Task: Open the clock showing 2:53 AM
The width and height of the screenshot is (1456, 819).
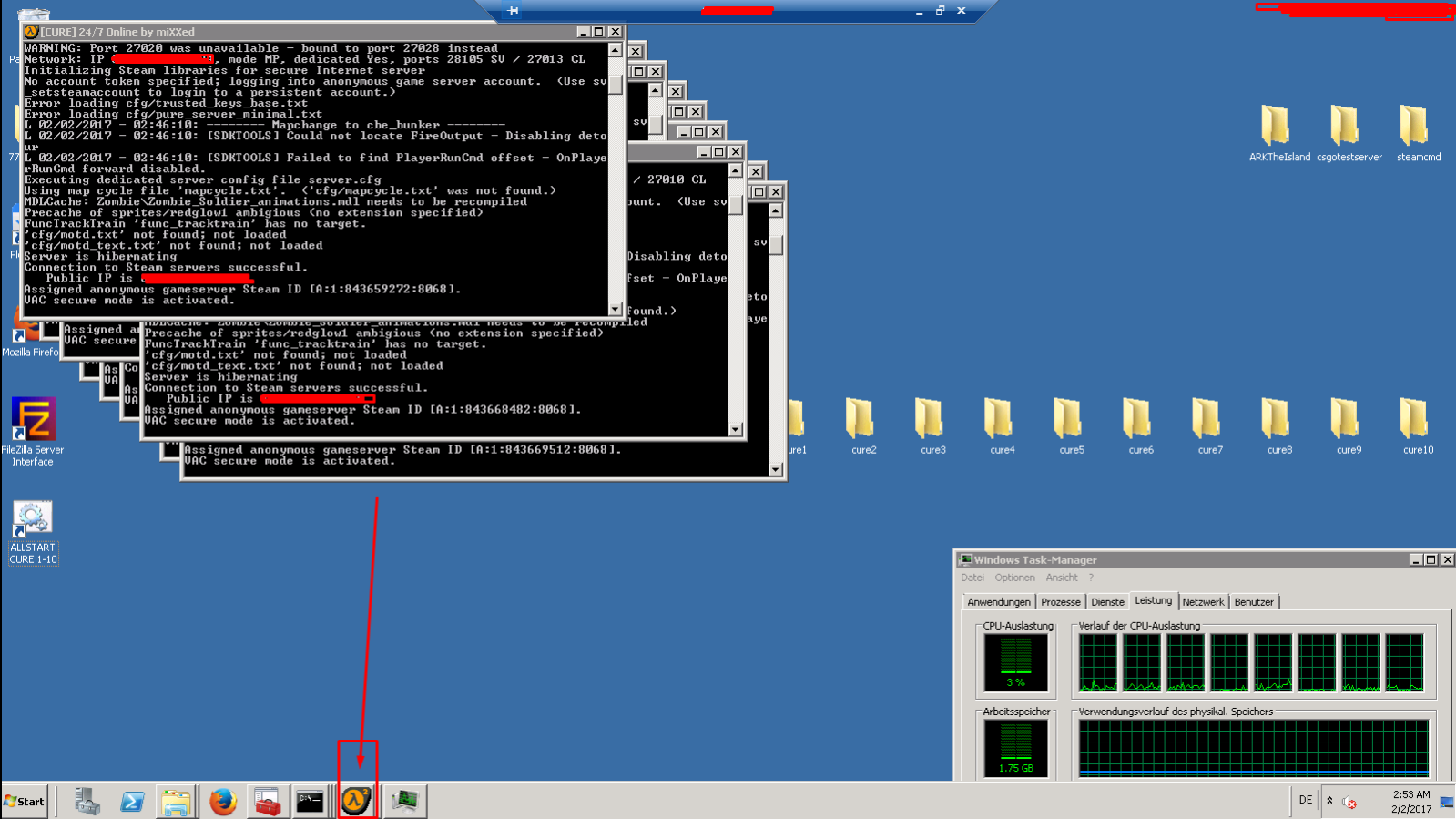Action: 1410,802
